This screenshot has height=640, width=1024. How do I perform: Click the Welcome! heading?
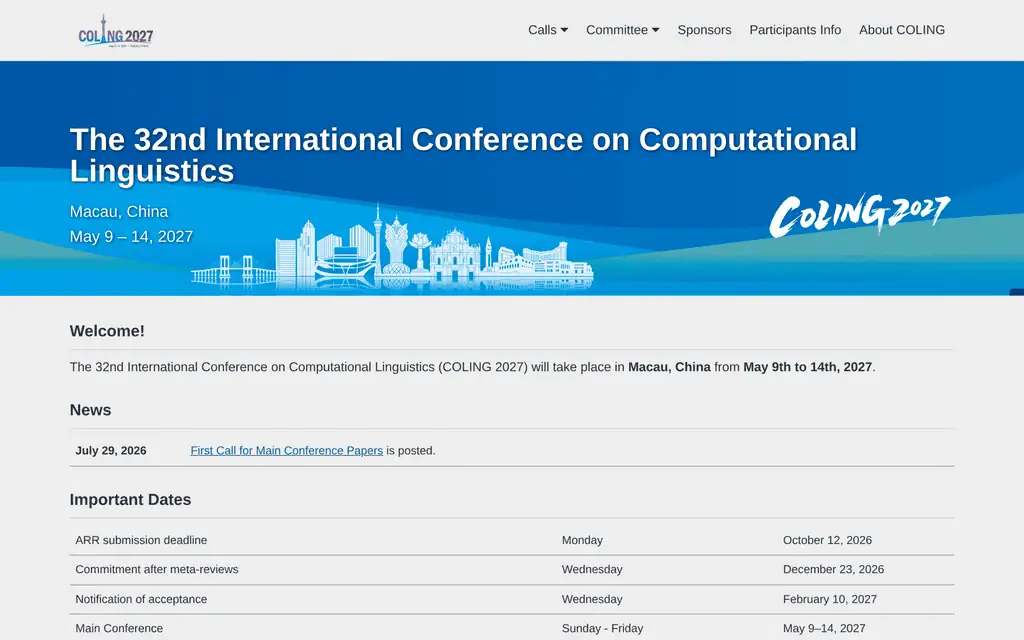(107, 331)
